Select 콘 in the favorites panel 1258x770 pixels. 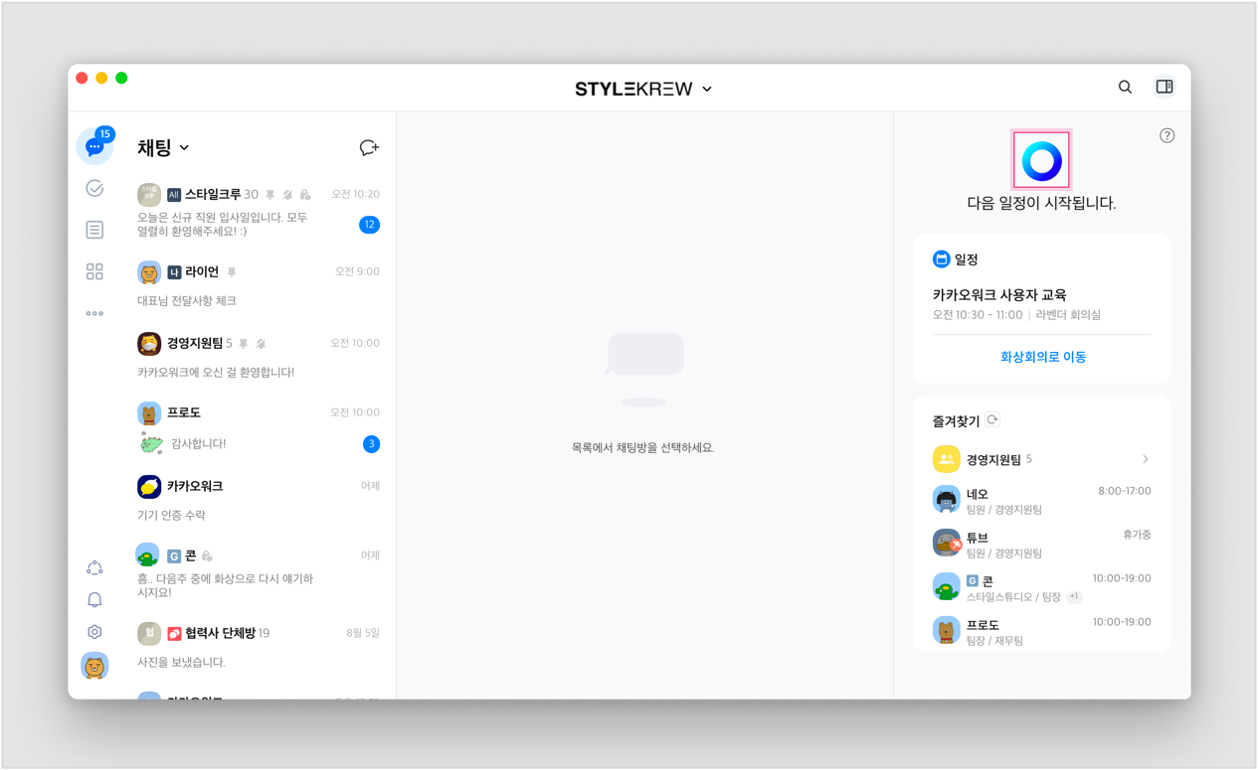(1042, 587)
